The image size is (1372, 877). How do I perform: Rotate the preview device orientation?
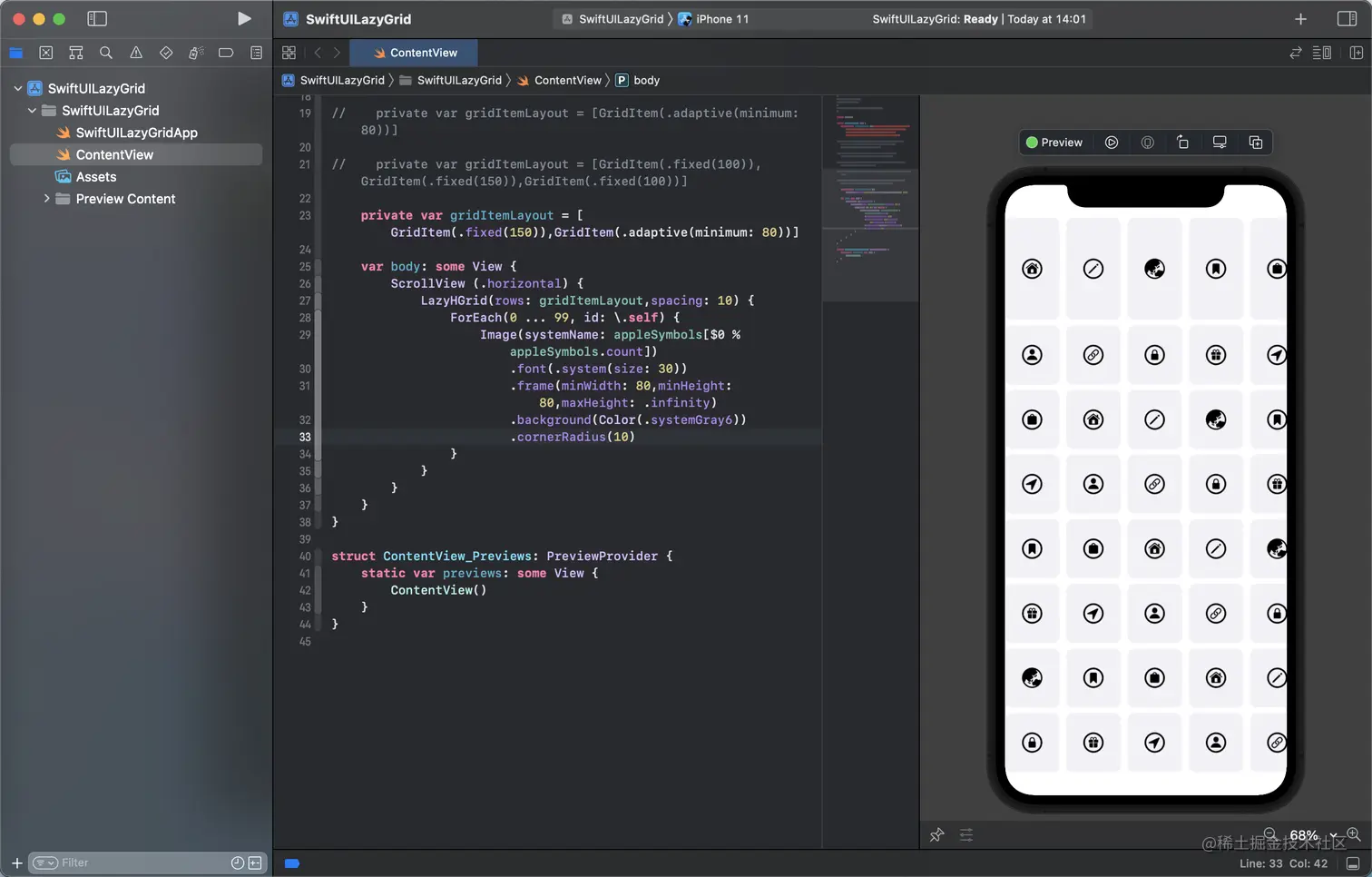1182,143
